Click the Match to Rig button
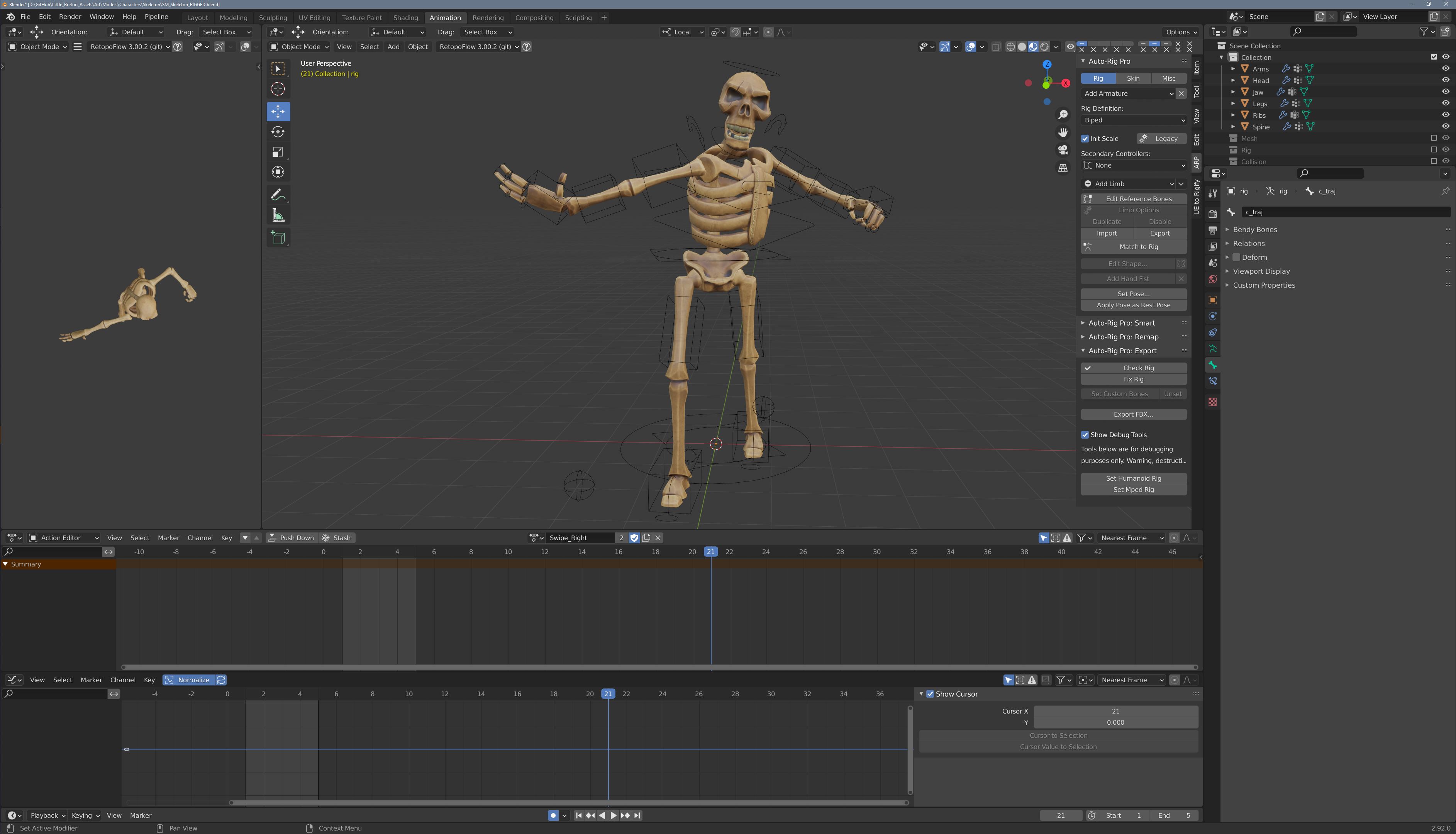This screenshot has height=834, width=1456. point(1133,247)
